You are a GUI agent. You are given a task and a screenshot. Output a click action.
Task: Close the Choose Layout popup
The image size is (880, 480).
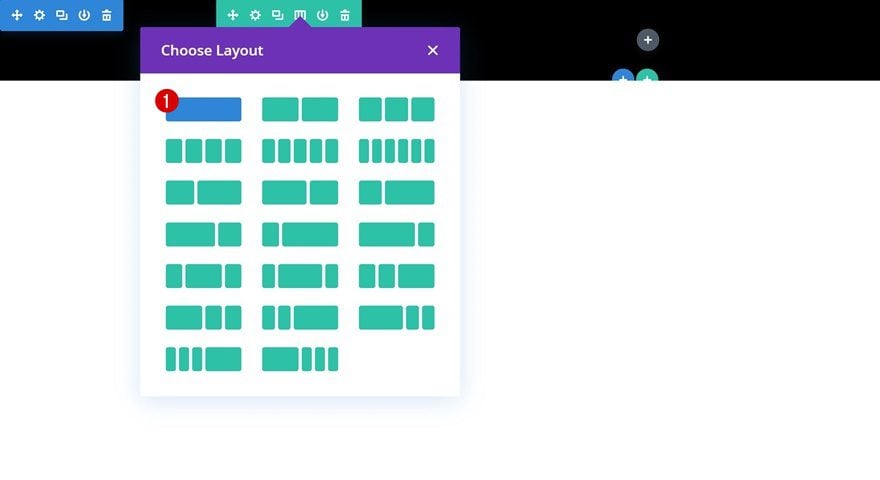(x=432, y=50)
